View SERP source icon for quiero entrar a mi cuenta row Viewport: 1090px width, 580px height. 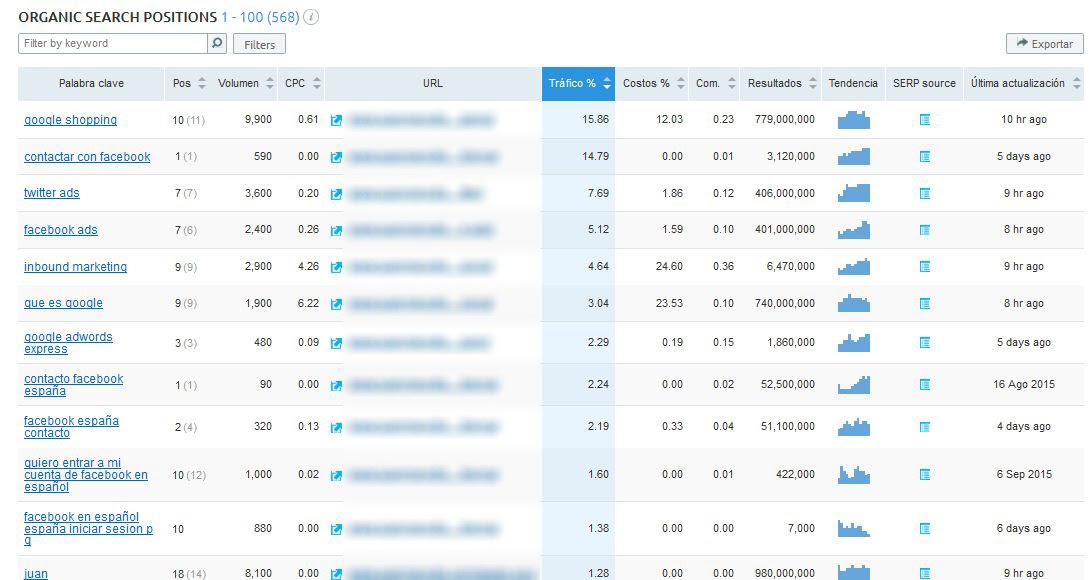pyautogui.click(x=925, y=474)
